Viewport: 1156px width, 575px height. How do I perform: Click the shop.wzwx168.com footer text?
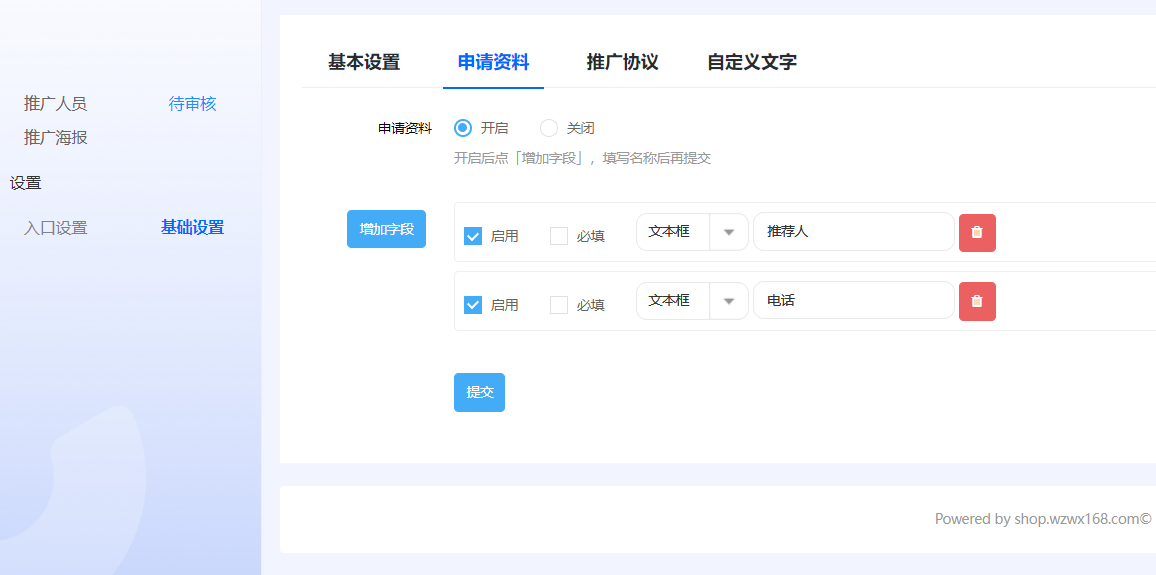[1080, 519]
